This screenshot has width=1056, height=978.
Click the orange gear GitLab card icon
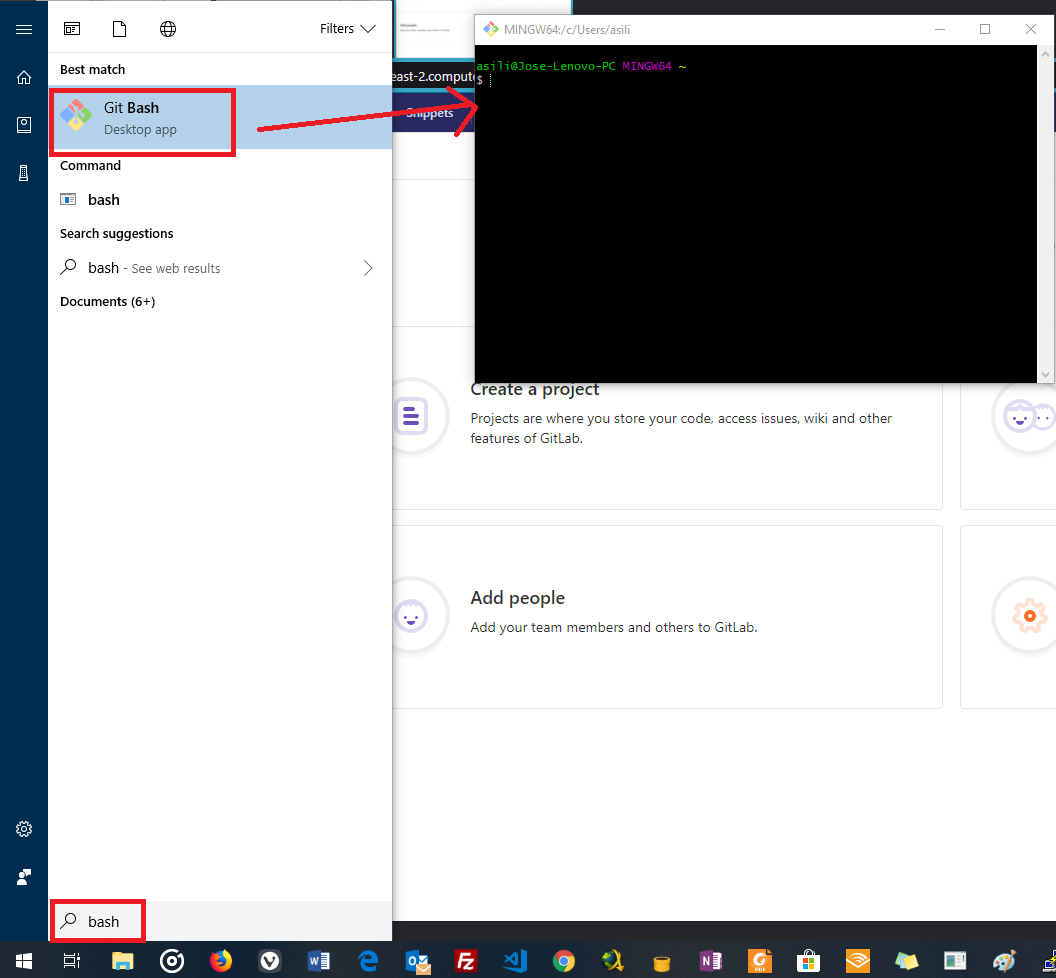[x=1029, y=616]
